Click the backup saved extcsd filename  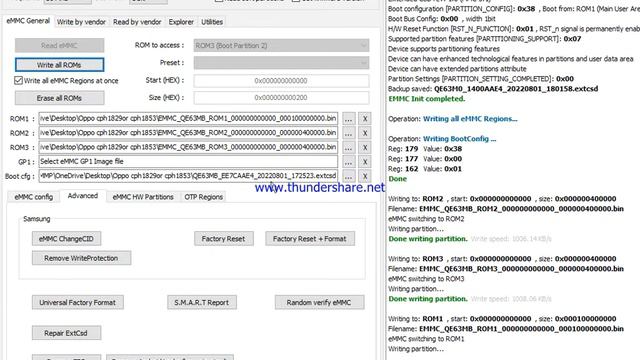(516, 89)
